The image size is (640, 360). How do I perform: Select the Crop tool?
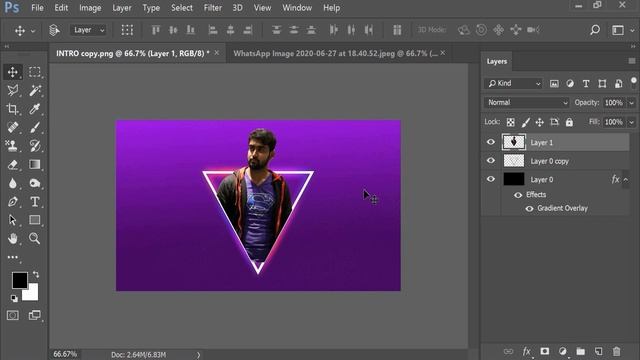click(x=13, y=109)
